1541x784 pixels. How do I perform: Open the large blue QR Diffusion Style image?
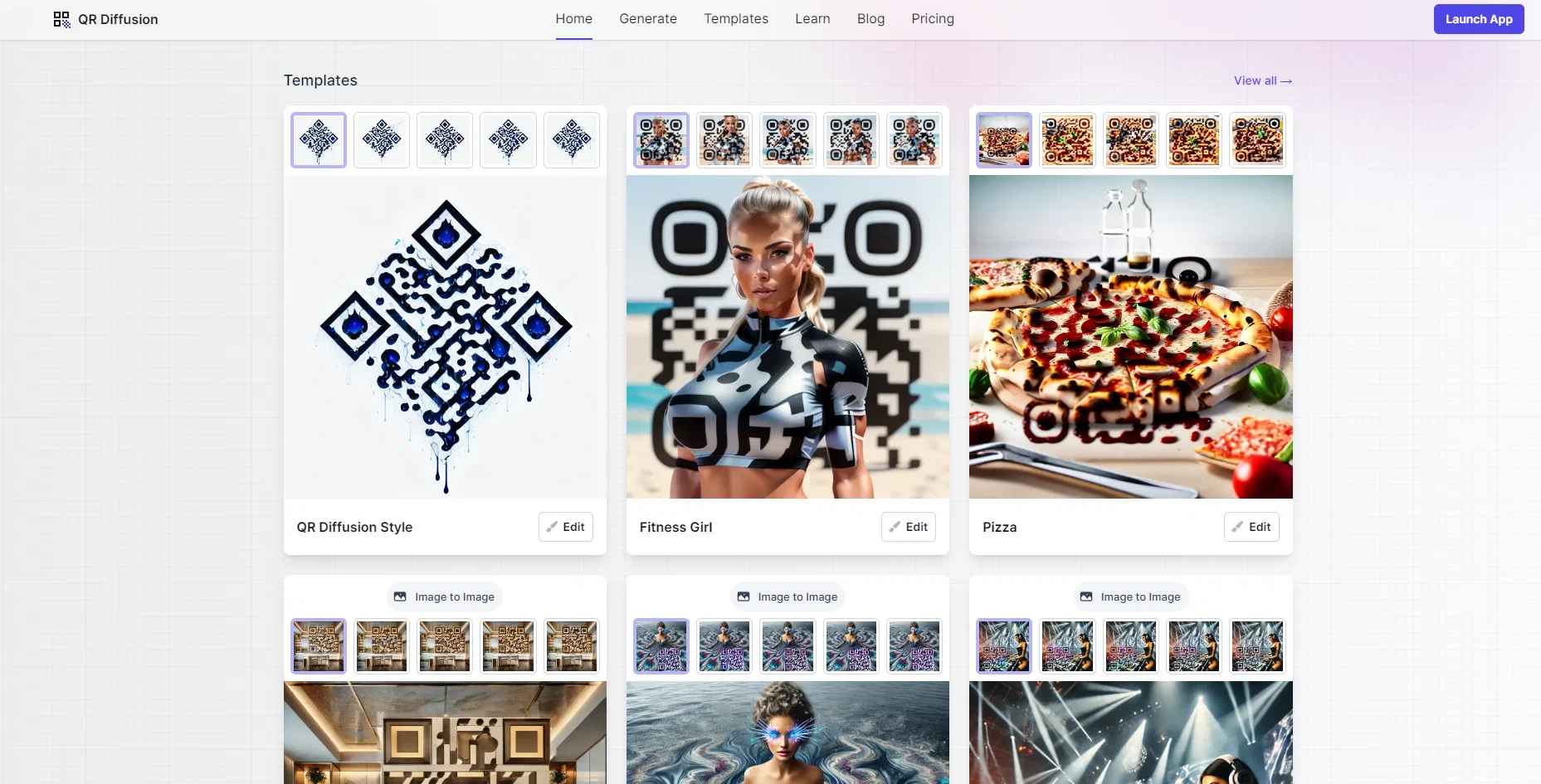(445, 337)
